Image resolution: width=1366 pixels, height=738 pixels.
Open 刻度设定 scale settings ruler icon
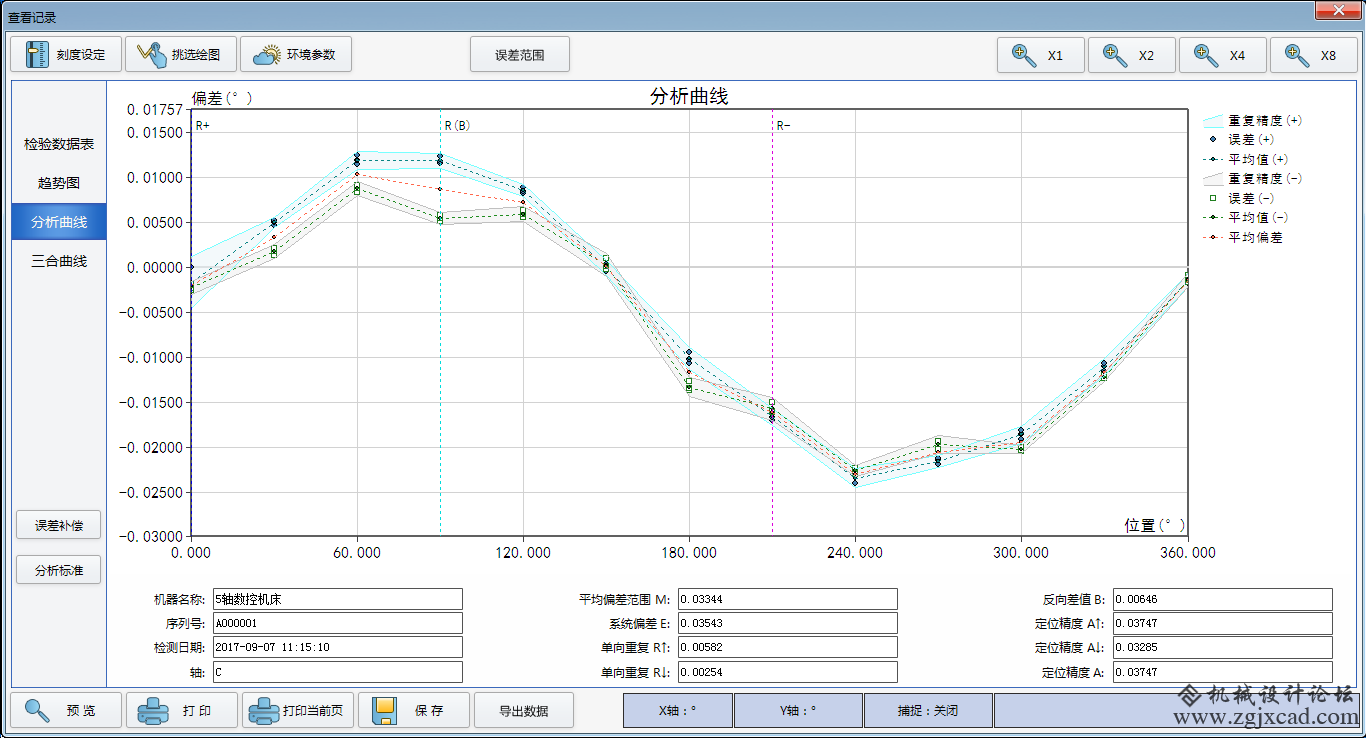(37, 55)
